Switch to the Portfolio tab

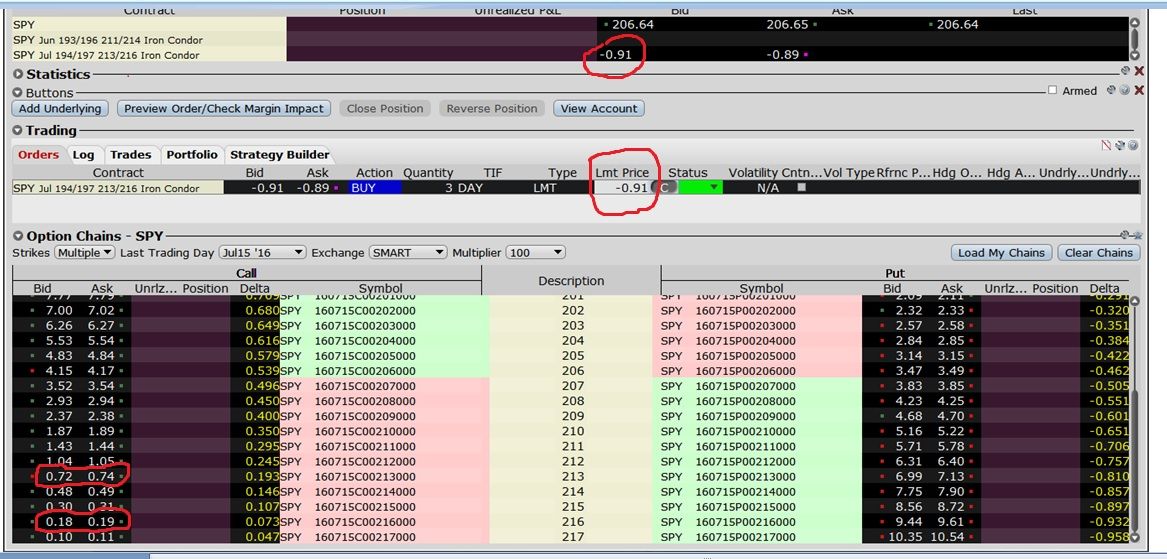(192, 154)
